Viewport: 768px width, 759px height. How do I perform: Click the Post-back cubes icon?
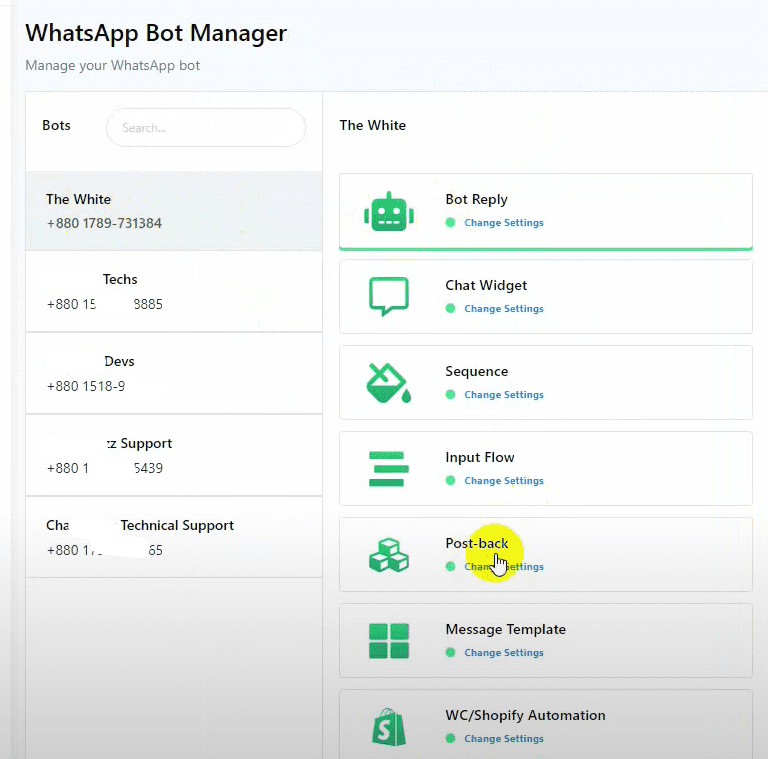pos(388,555)
